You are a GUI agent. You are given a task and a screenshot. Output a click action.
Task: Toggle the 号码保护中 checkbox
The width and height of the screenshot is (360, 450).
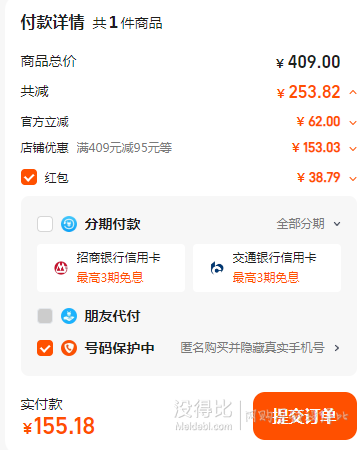[x=45, y=348]
